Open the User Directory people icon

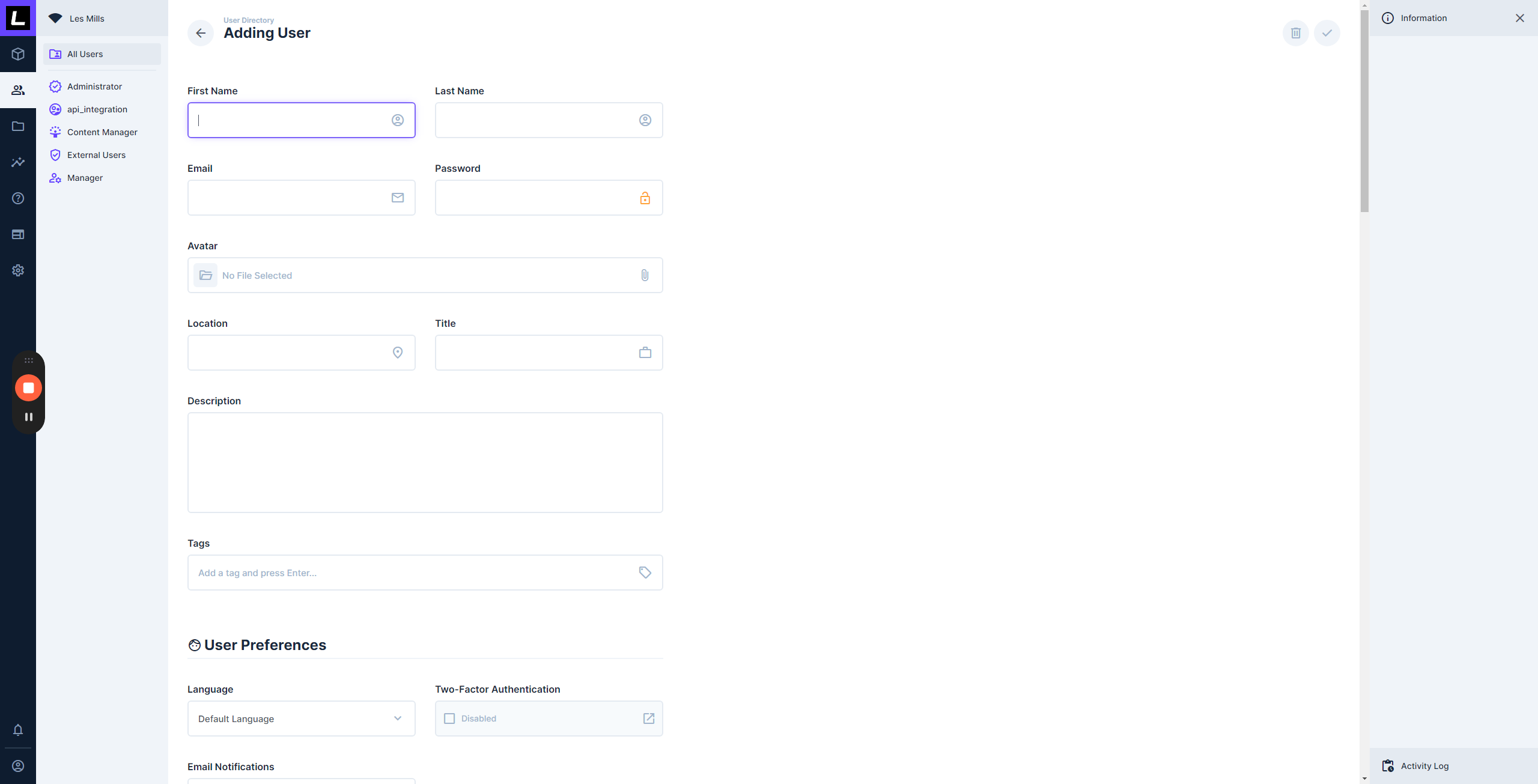[18, 90]
